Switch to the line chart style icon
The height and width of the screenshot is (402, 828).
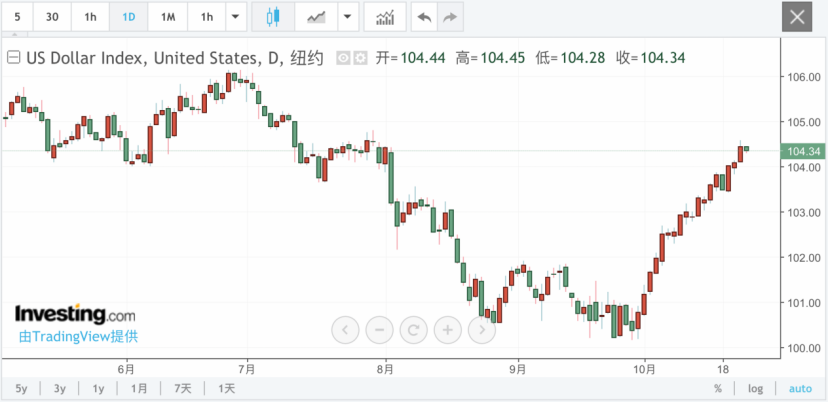316,17
